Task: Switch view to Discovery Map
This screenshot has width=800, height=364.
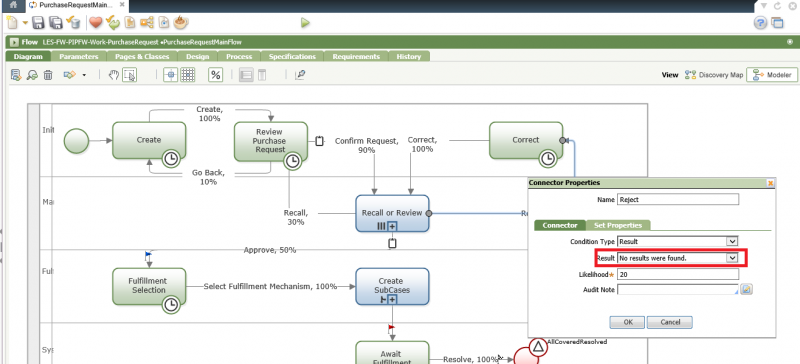Action: (x=714, y=75)
